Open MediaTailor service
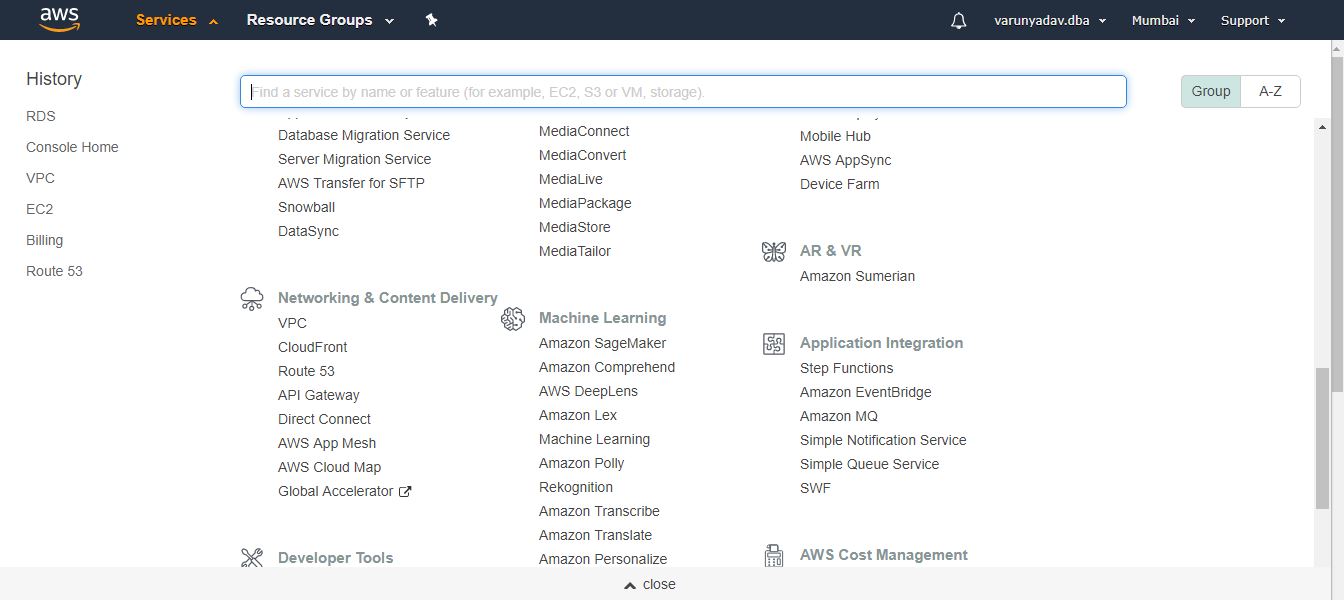 [575, 251]
